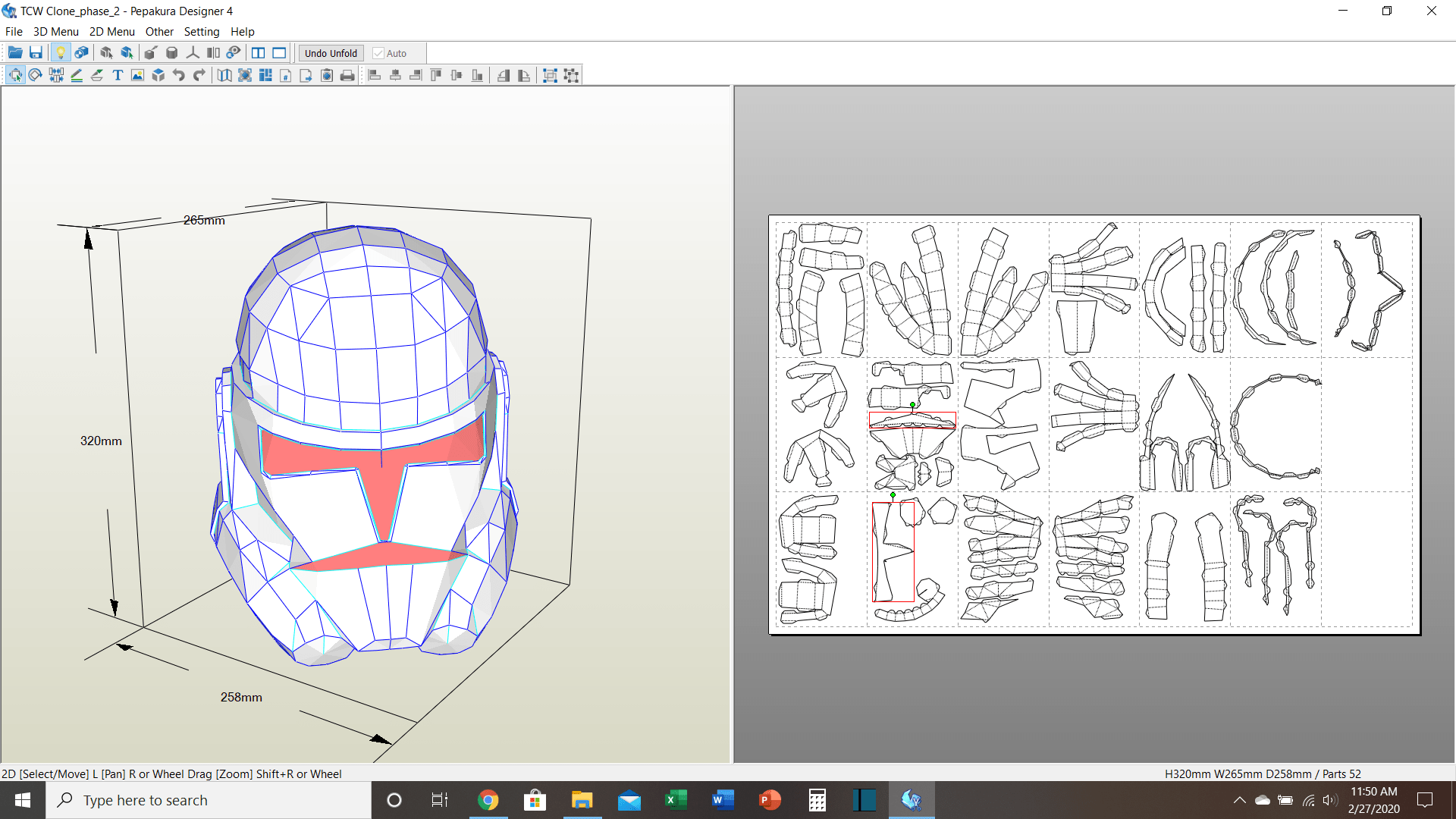The height and width of the screenshot is (819, 1456).
Task: Select the Text tool icon
Action: point(118,75)
